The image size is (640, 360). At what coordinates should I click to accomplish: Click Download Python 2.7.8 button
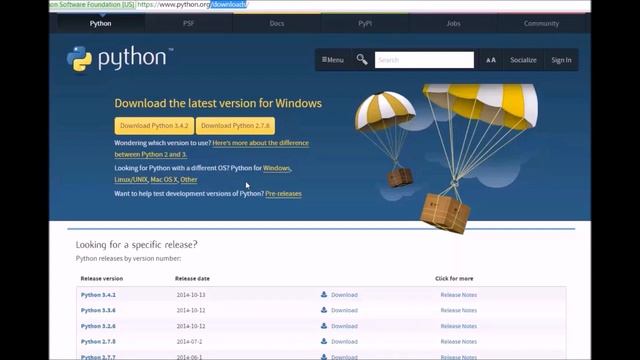point(235,126)
